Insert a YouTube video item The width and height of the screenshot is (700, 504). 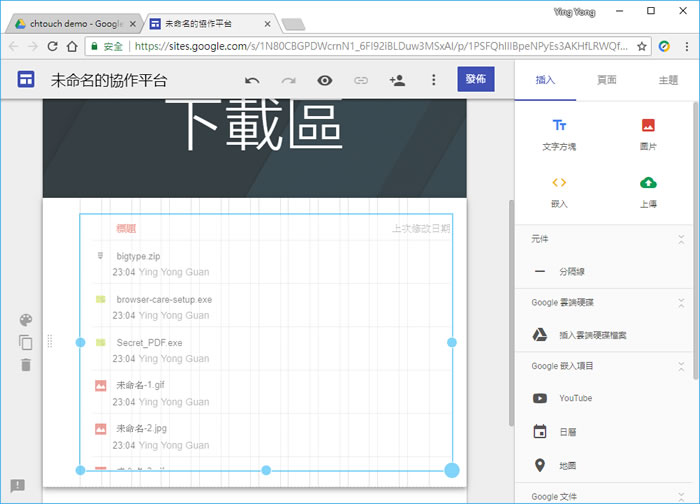[x=575, y=398]
